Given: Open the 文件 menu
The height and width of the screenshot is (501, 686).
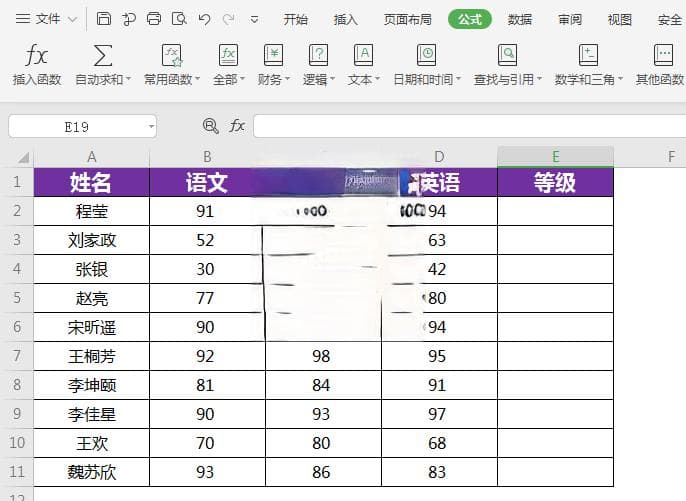Looking at the screenshot, I should [46, 19].
